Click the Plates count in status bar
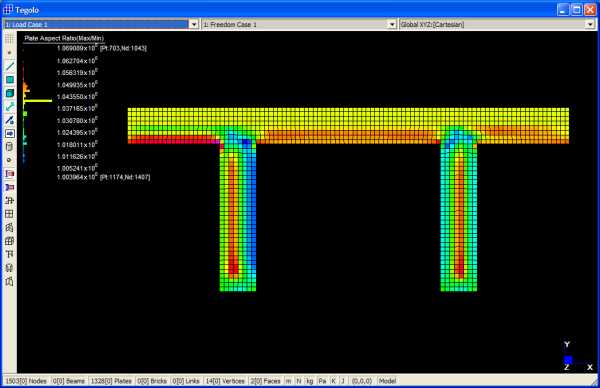The width and height of the screenshot is (600, 388). coord(111,381)
